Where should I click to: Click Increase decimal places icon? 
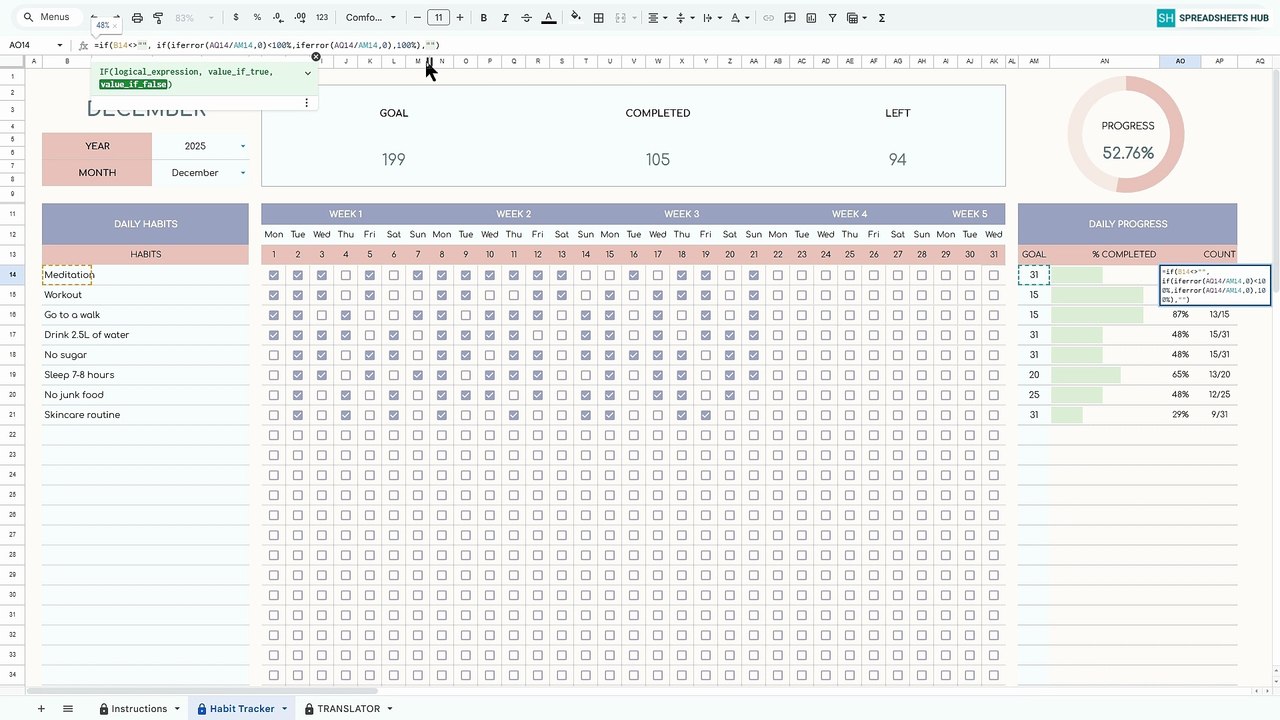pos(299,18)
